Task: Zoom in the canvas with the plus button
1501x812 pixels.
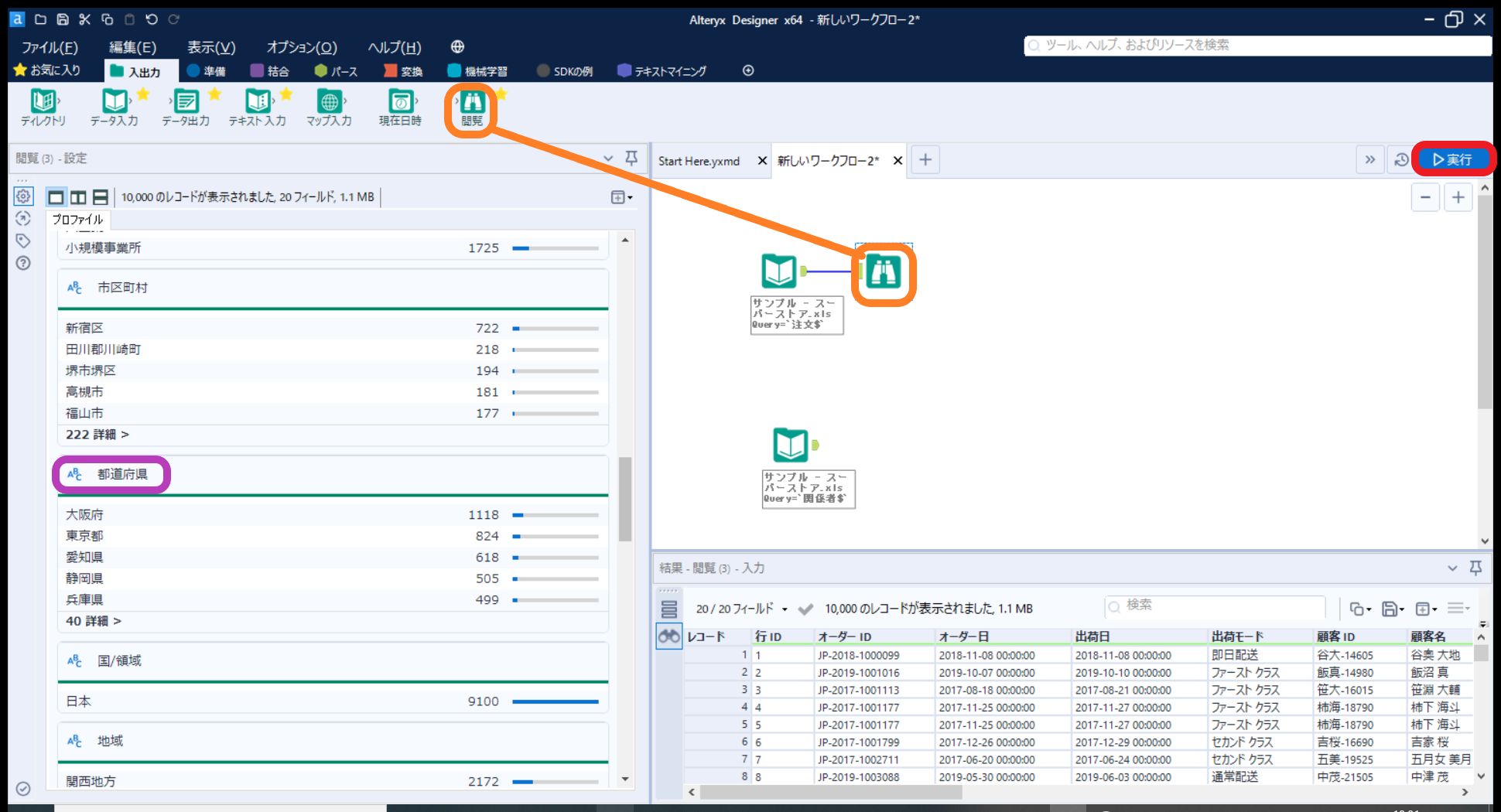Action: click(x=1458, y=197)
